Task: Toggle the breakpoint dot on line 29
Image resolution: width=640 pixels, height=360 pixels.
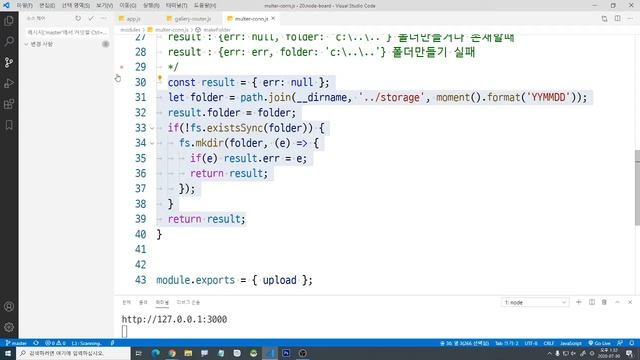Action: (122, 67)
